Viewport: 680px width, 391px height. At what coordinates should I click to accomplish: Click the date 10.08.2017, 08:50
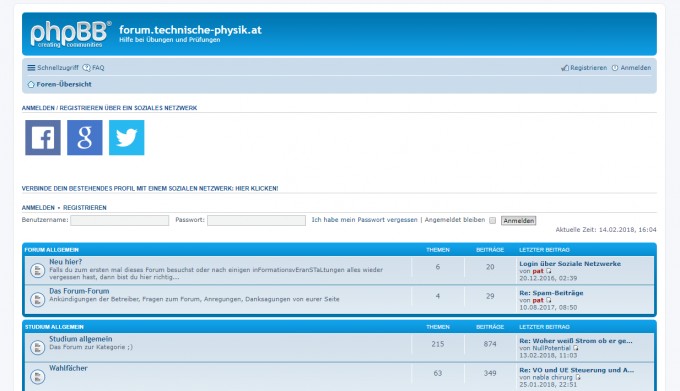pos(548,307)
